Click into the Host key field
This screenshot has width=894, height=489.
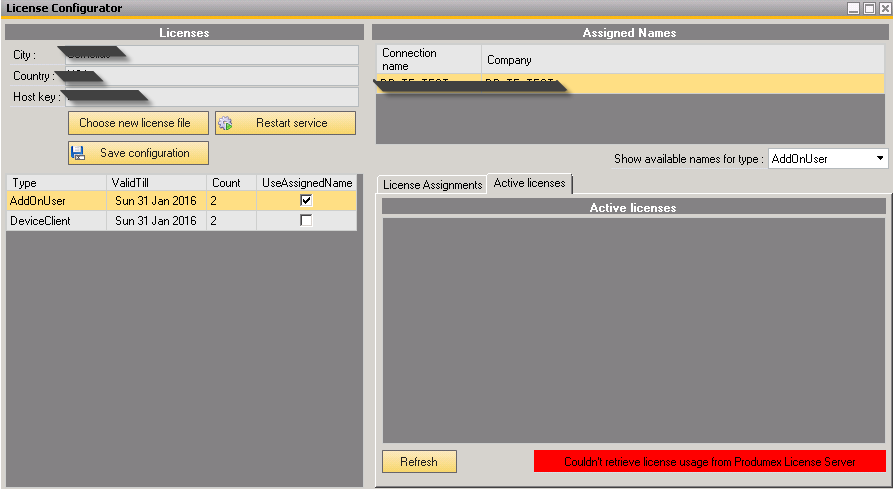coord(212,97)
